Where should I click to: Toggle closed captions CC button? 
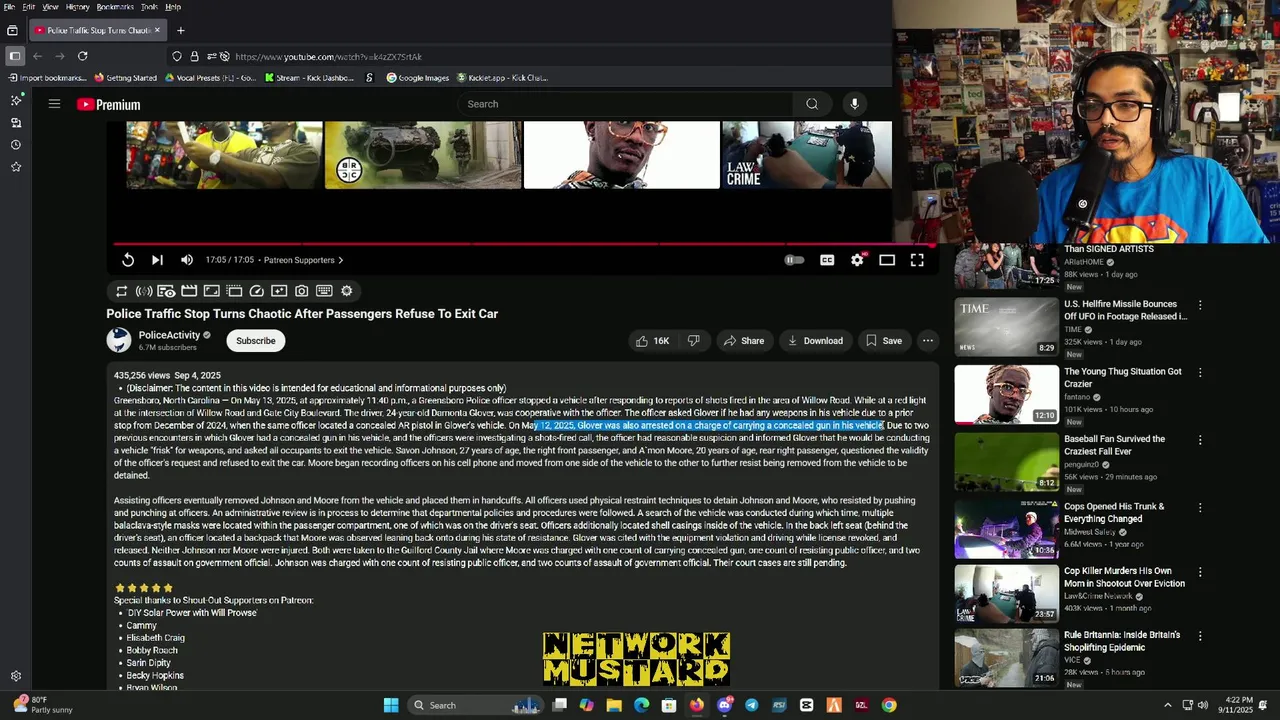coord(827,260)
